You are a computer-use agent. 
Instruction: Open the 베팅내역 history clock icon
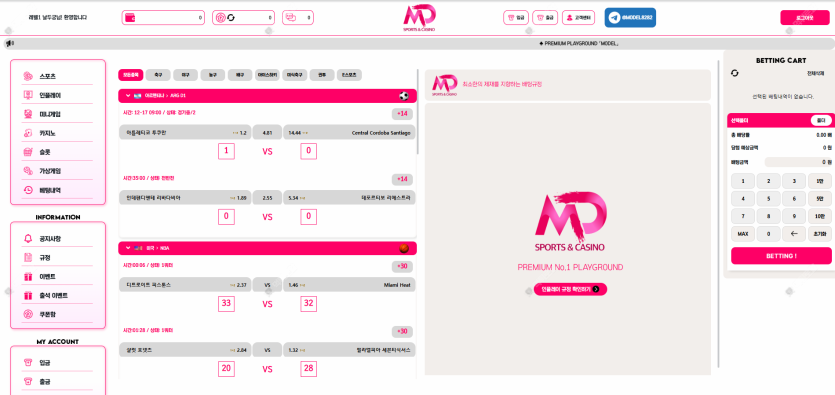(28, 190)
